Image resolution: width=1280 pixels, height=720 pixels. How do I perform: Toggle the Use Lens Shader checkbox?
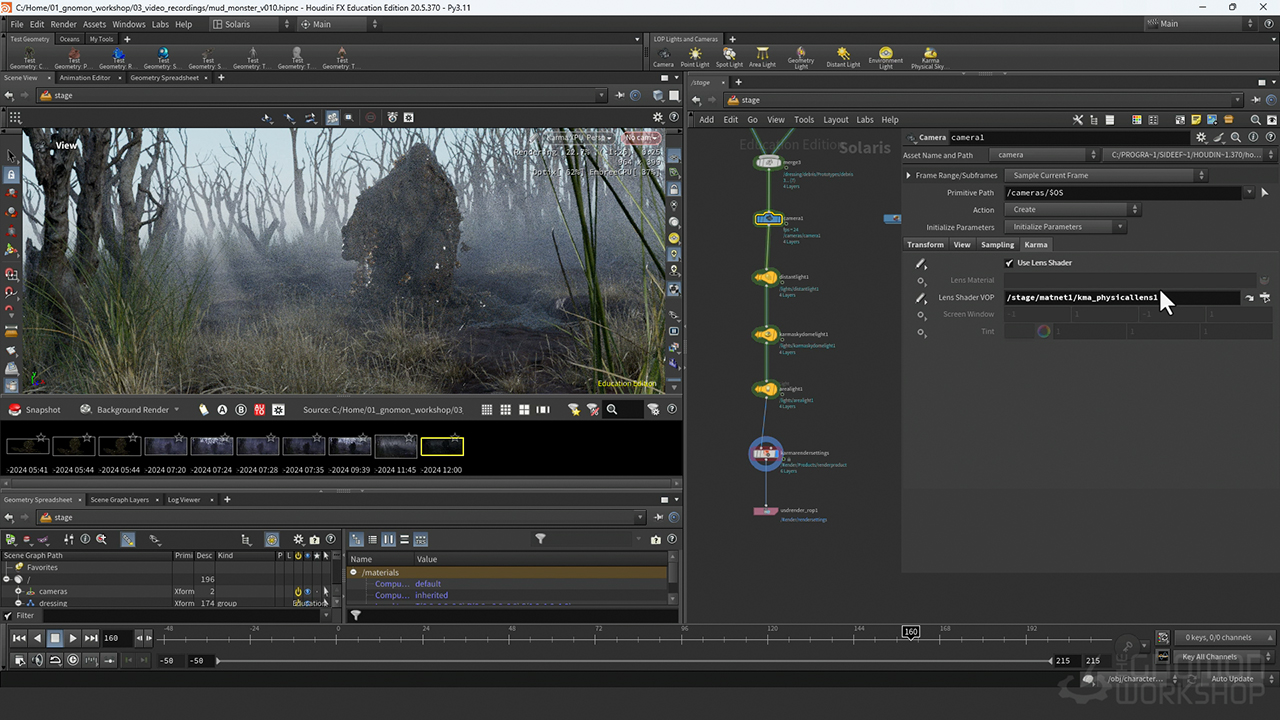tap(1009, 263)
